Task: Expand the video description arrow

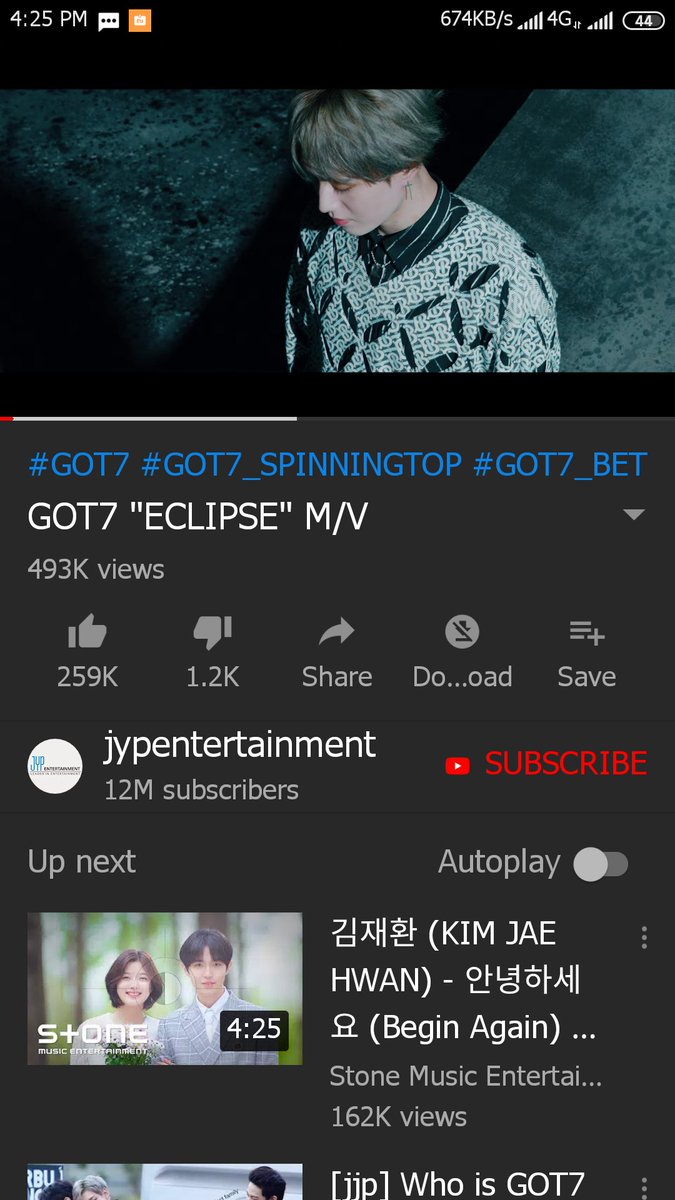Action: (633, 515)
